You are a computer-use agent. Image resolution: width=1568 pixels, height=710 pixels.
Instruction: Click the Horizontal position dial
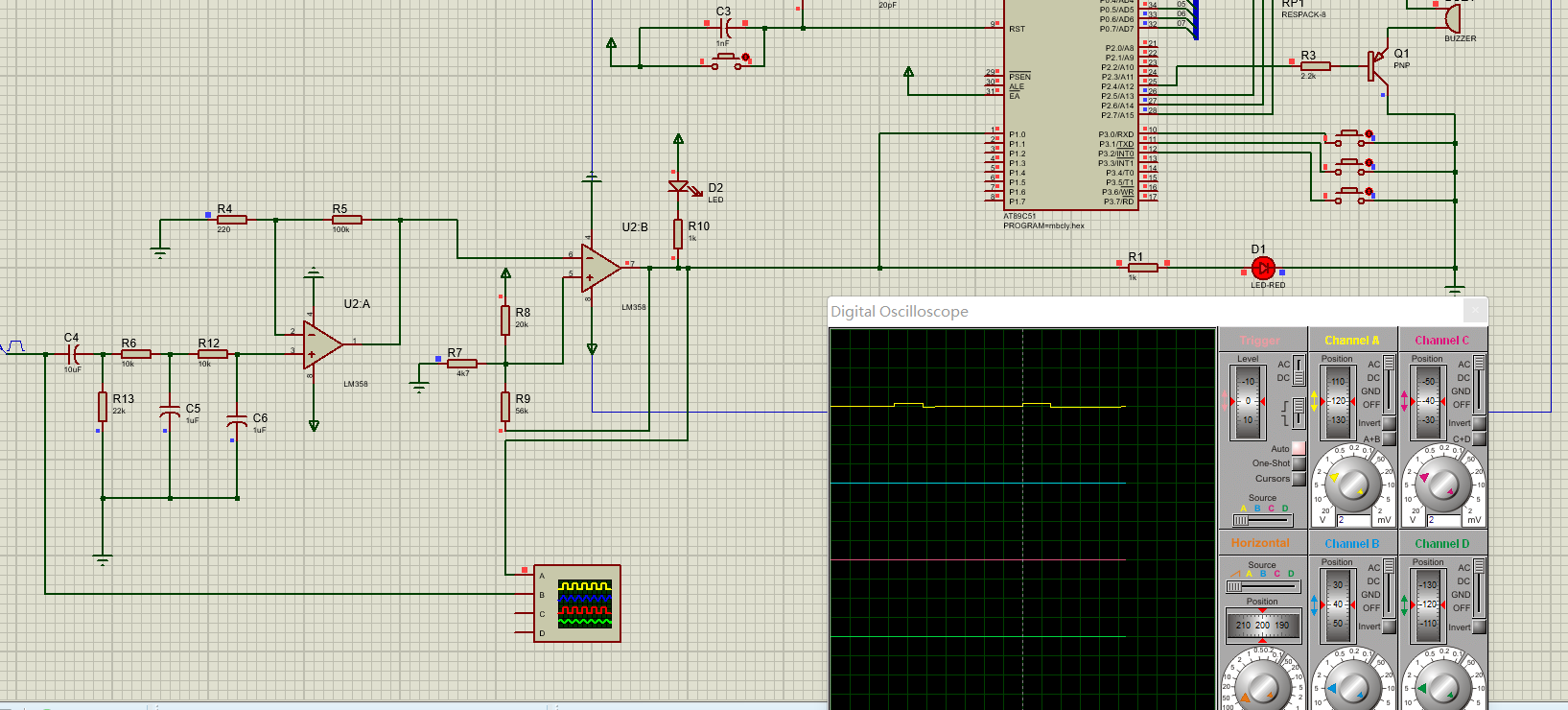pyautogui.click(x=1262, y=625)
